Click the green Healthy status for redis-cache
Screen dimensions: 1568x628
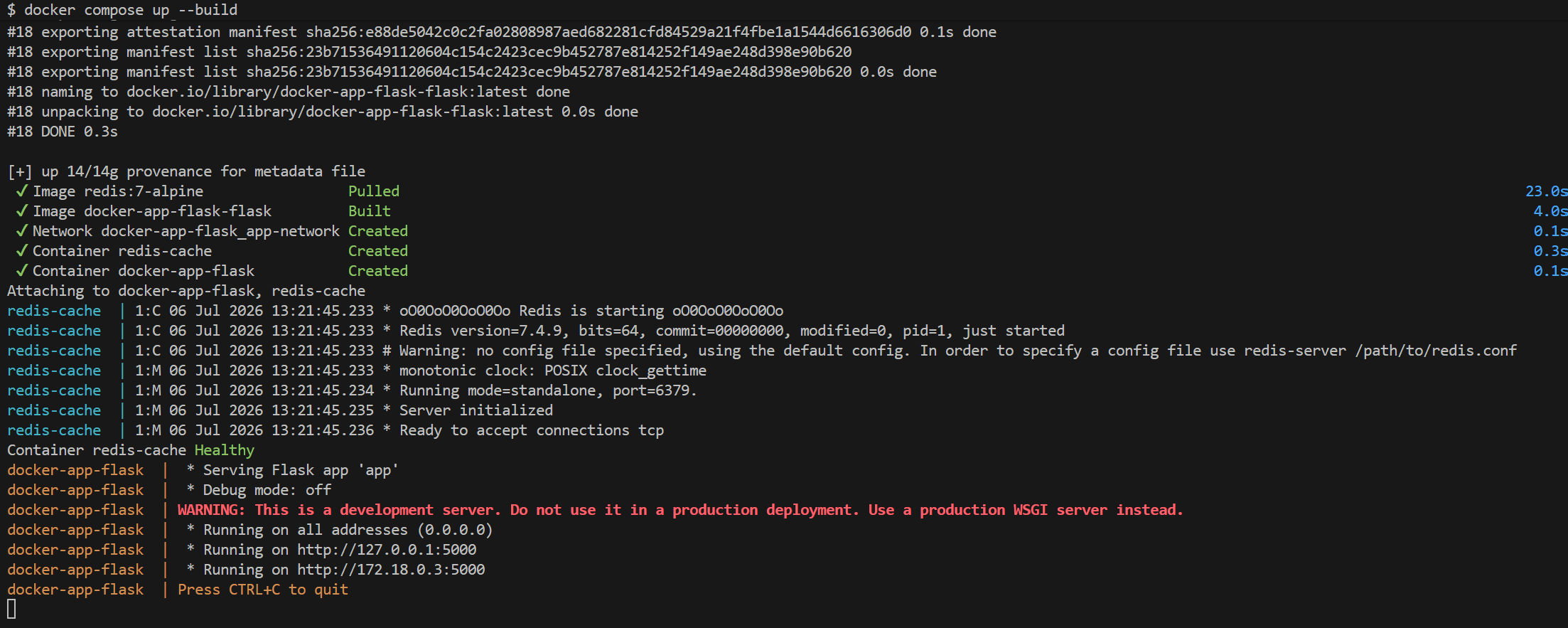coord(225,450)
